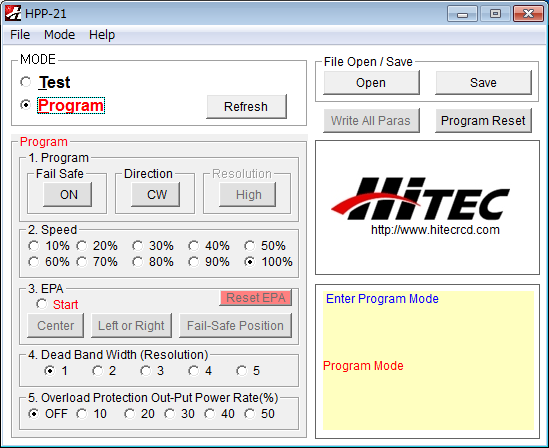Click the Left or Right button
The height and width of the screenshot is (448, 549).
[x=131, y=326]
